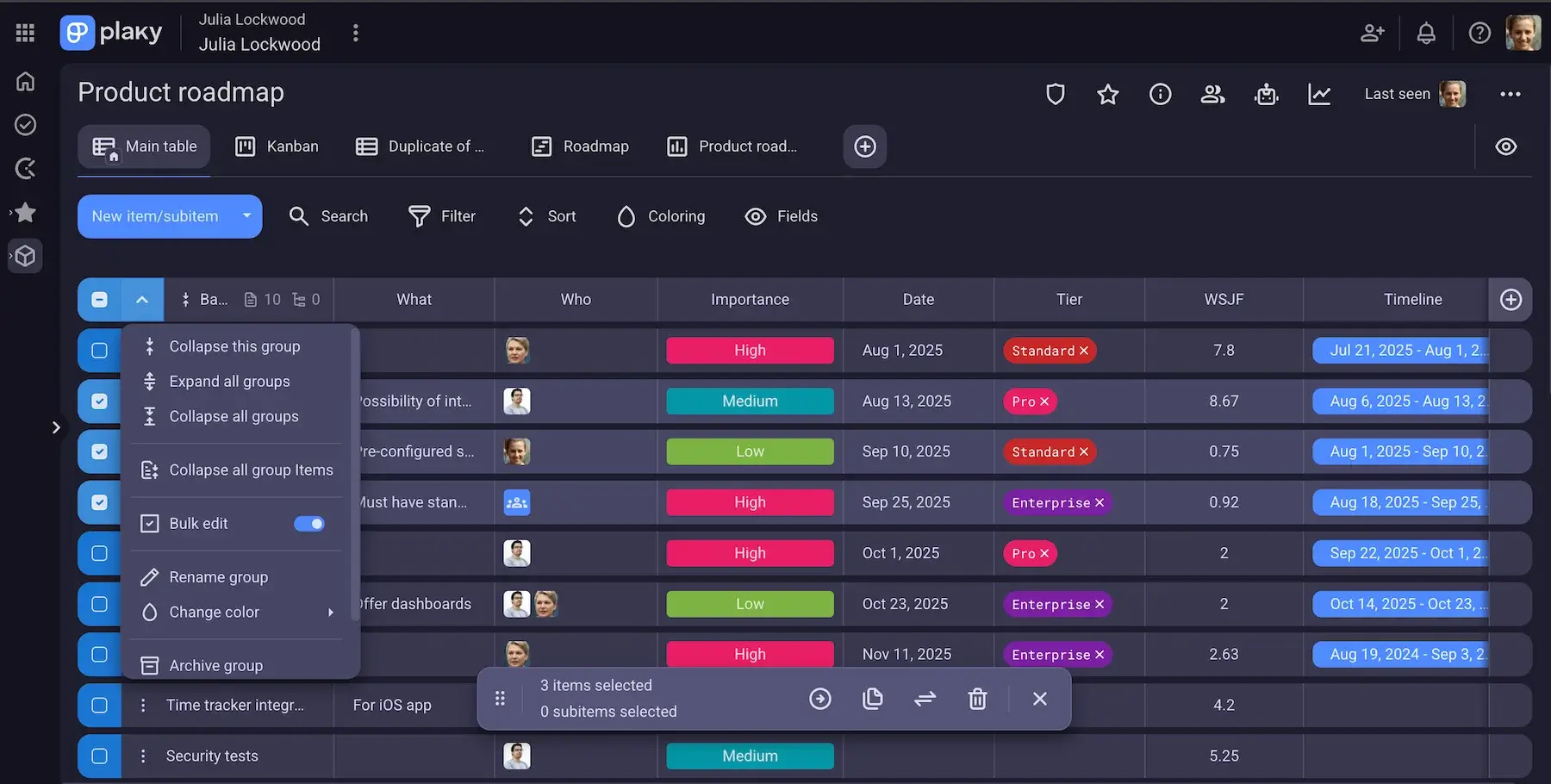Click the completed tasks checkmark sidebar icon
This screenshot has height=784, width=1551.
pos(25,125)
